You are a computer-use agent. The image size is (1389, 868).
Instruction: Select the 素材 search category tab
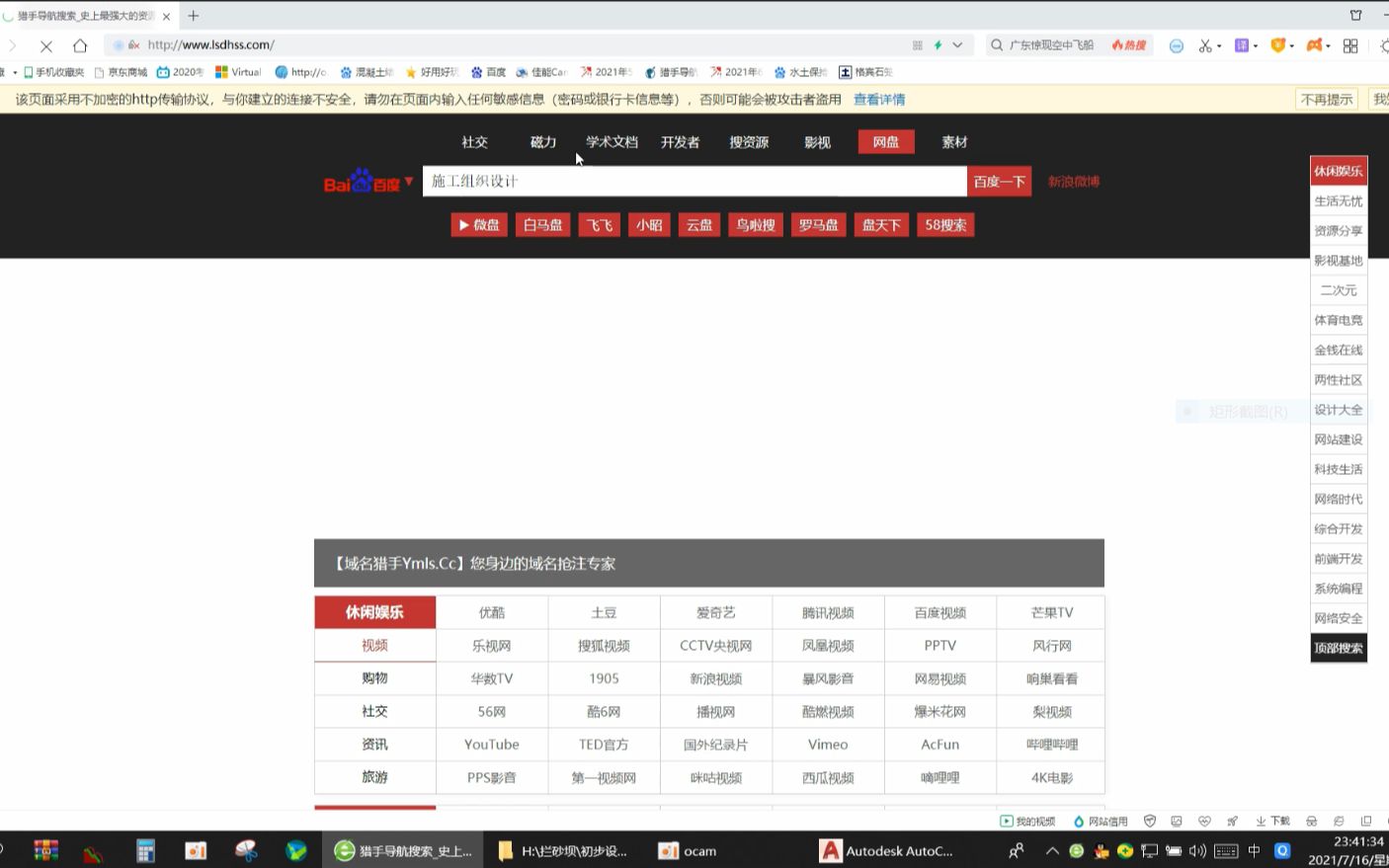[954, 142]
